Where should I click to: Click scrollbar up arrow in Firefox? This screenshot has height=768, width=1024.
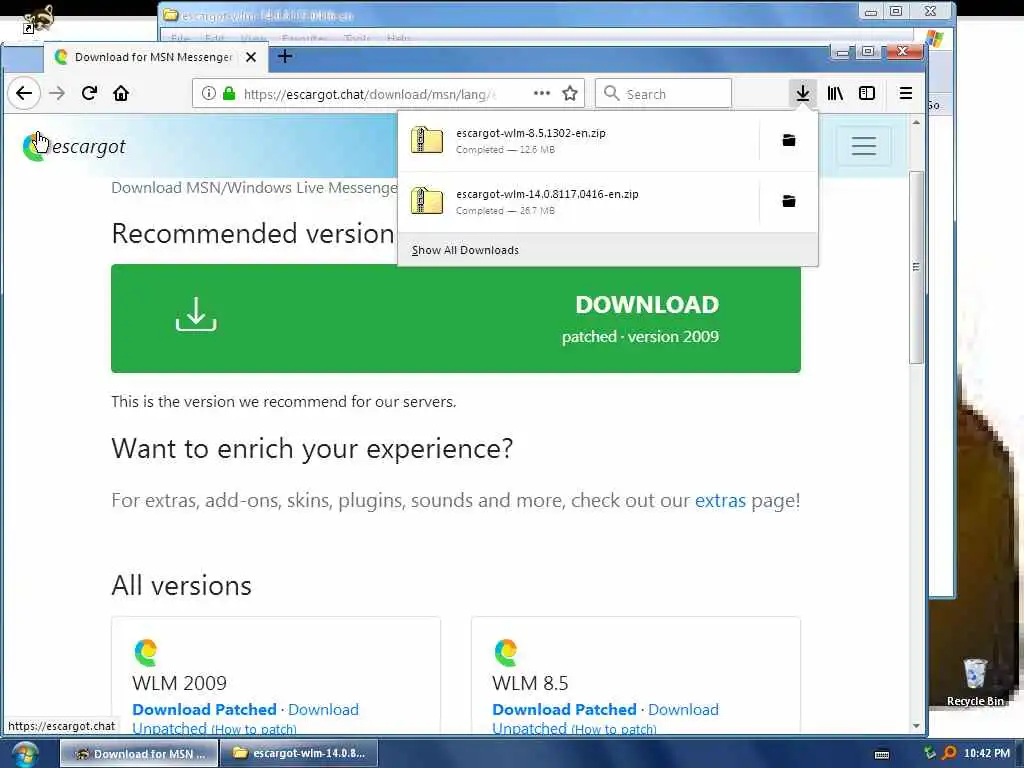tap(916, 122)
